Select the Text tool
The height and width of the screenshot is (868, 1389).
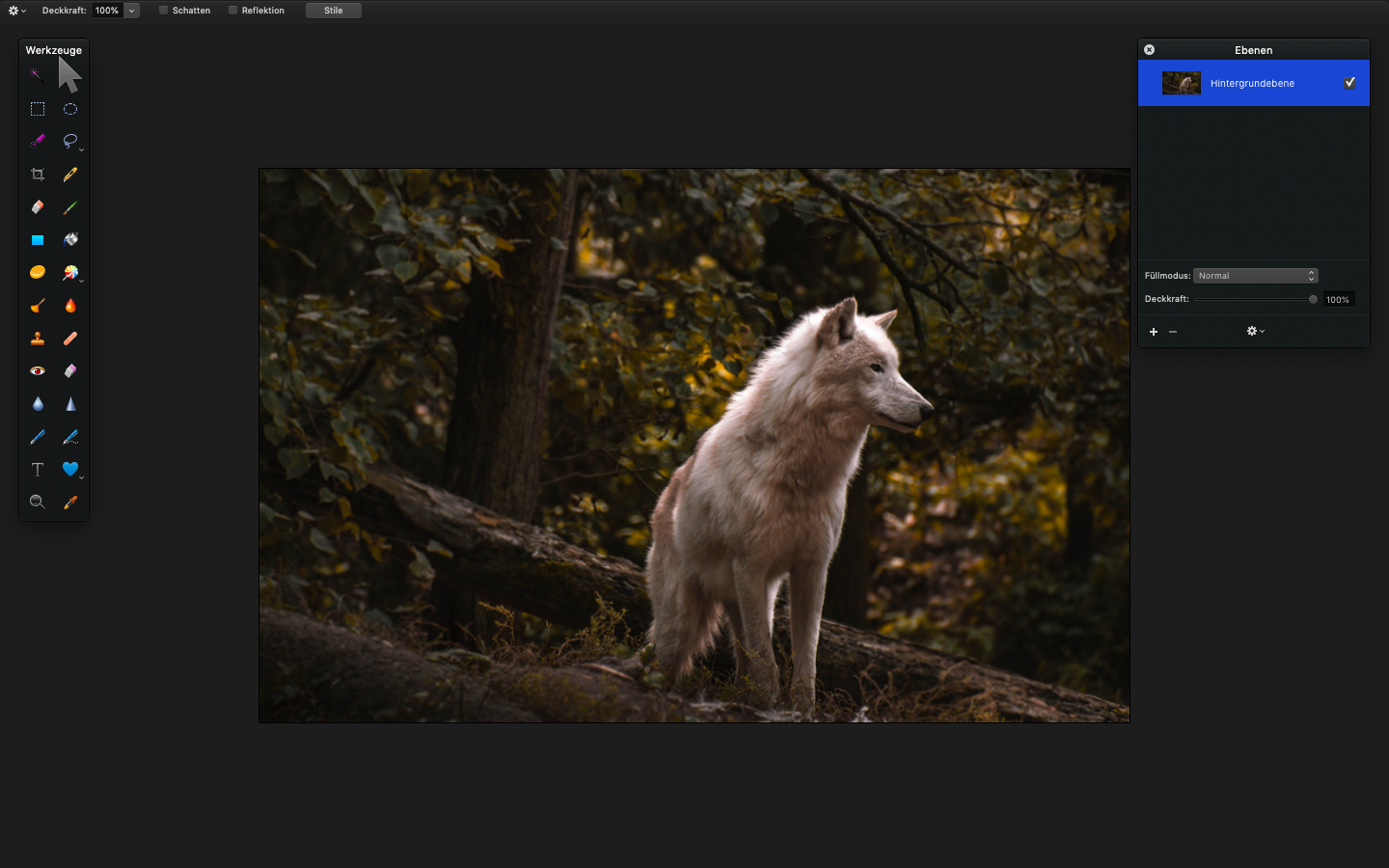coord(38,470)
